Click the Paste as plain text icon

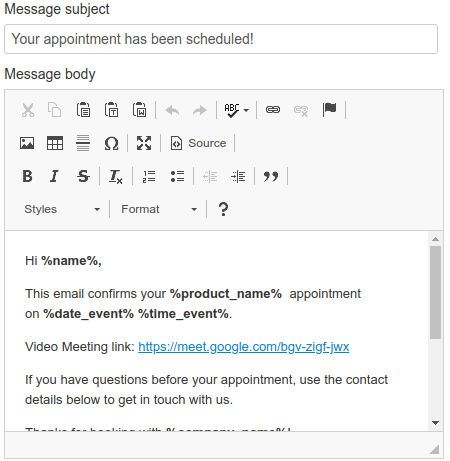(111, 110)
